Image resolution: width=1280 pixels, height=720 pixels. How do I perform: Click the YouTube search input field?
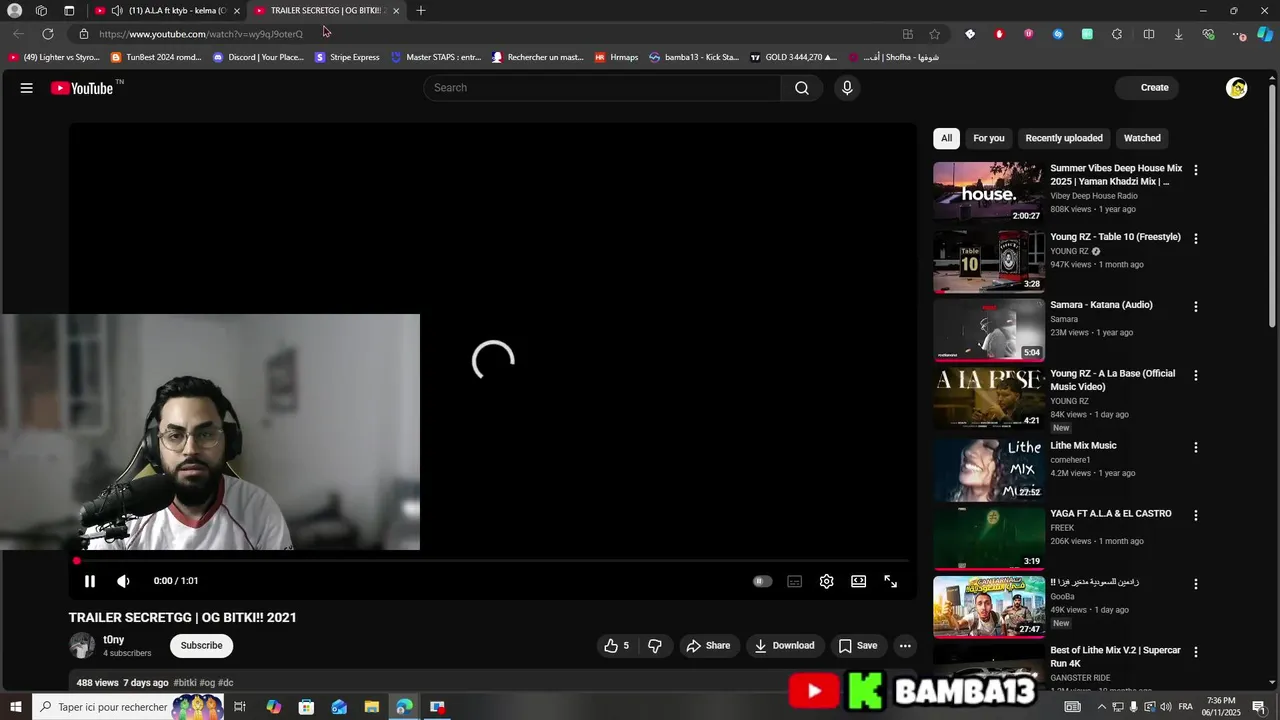tap(602, 88)
